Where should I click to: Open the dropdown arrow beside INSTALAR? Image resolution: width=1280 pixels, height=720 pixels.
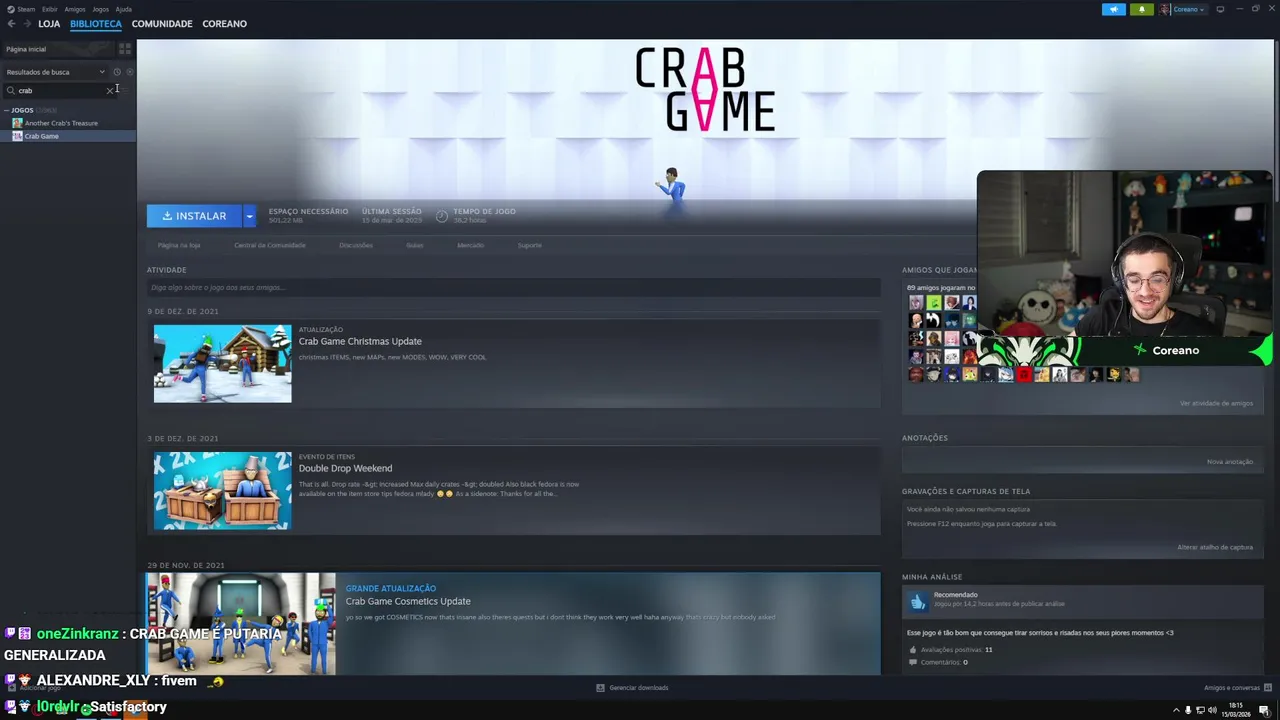pos(249,216)
